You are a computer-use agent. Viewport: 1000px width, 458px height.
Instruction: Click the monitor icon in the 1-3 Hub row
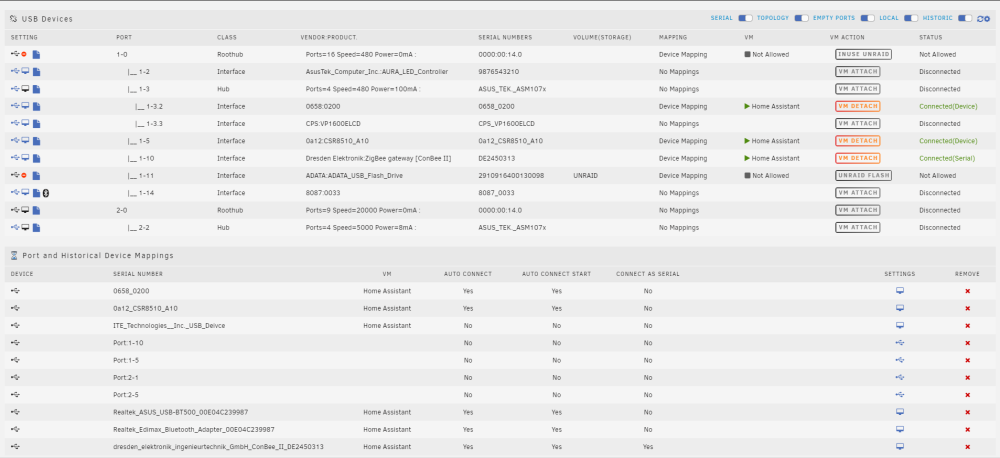[26, 89]
